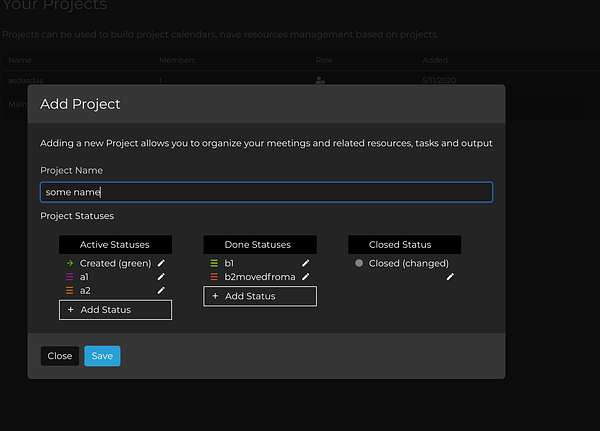Click the Closed Status column header

pyautogui.click(x=404, y=244)
